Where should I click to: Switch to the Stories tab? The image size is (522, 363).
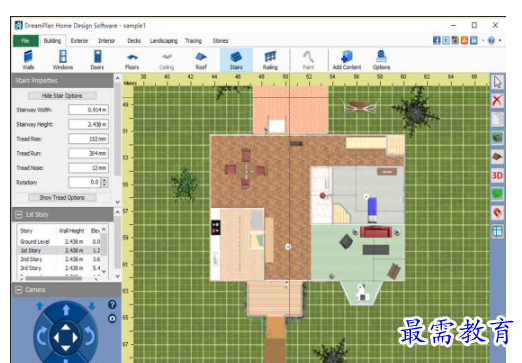[220, 41]
